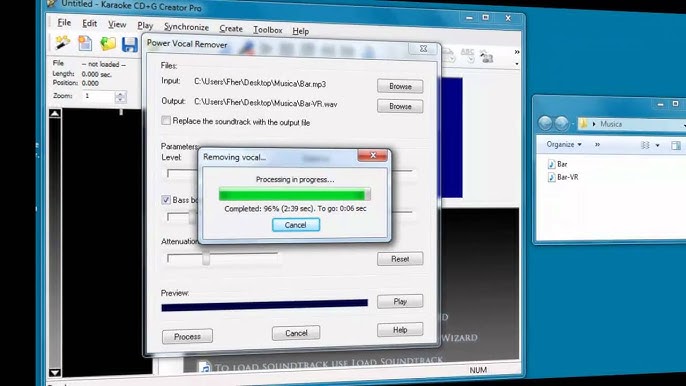
Task: Click the Input path C:\Users\Fher\Desktop\Musica\Bar.mp3
Action: point(260,83)
